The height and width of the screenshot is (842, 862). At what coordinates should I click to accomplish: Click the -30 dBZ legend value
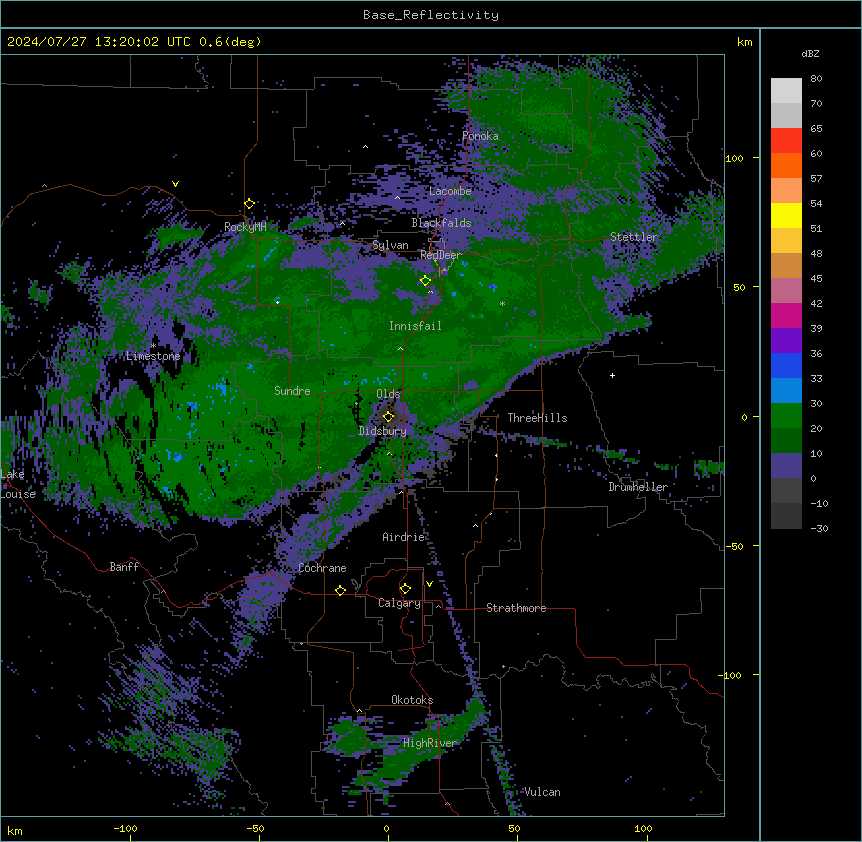(819, 528)
